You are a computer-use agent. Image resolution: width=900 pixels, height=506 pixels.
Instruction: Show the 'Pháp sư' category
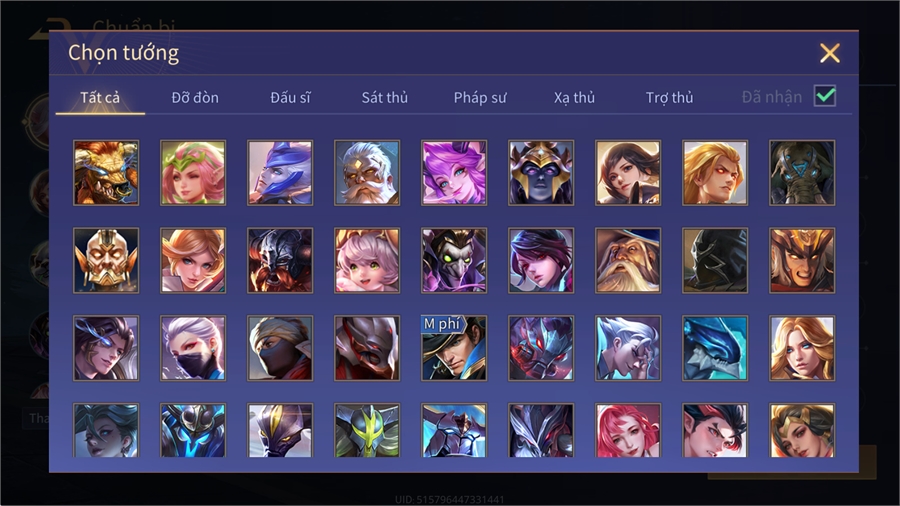pos(480,98)
